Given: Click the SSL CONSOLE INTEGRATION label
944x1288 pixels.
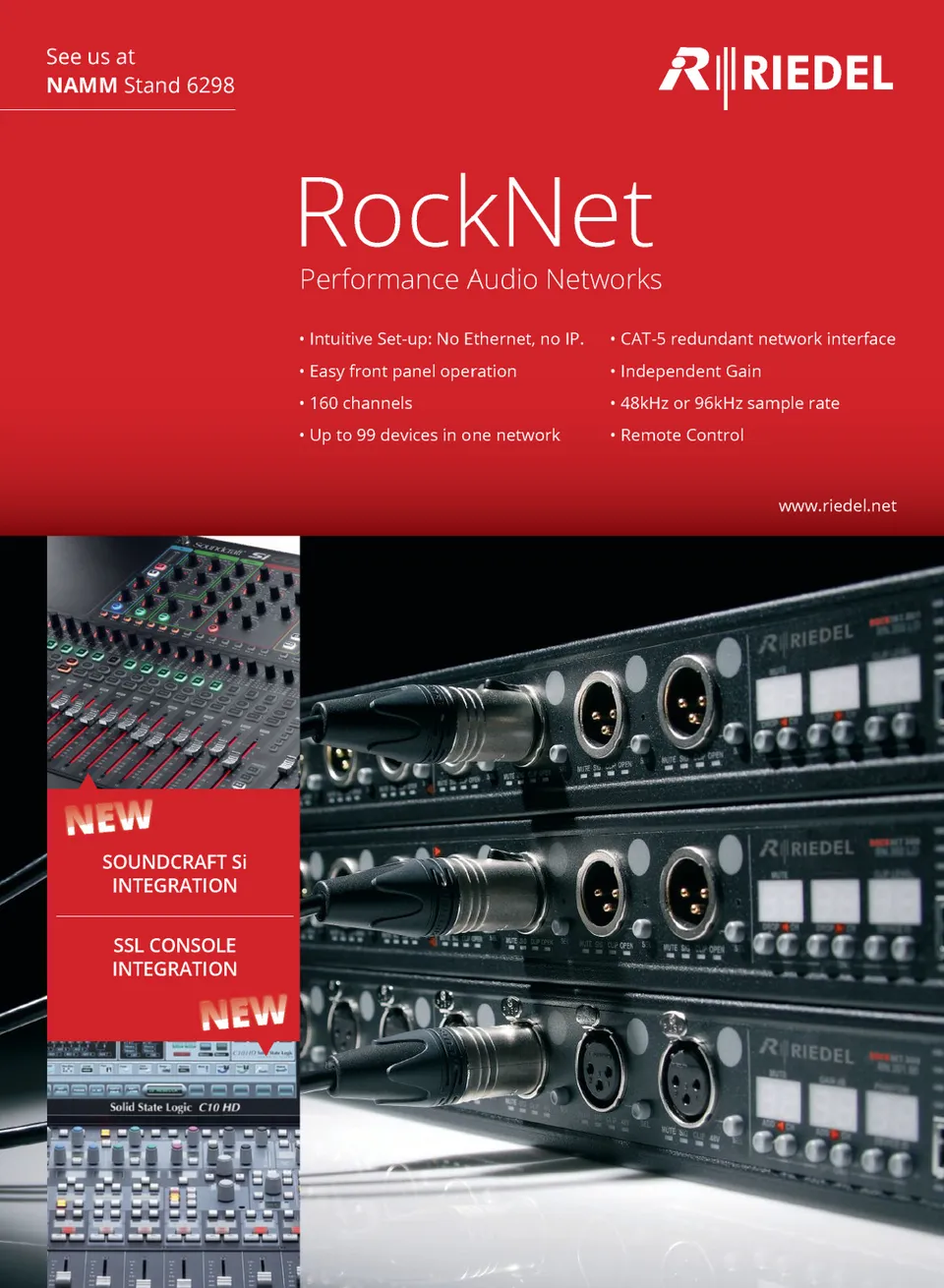Looking at the screenshot, I should tap(174, 957).
